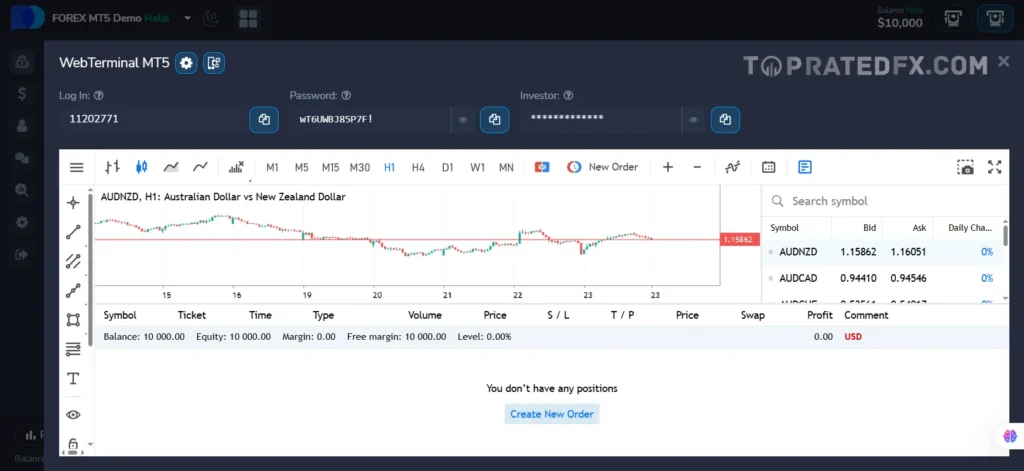Open the terminal hamburger menu
The image size is (1024, 471).
tap(77, 167)
